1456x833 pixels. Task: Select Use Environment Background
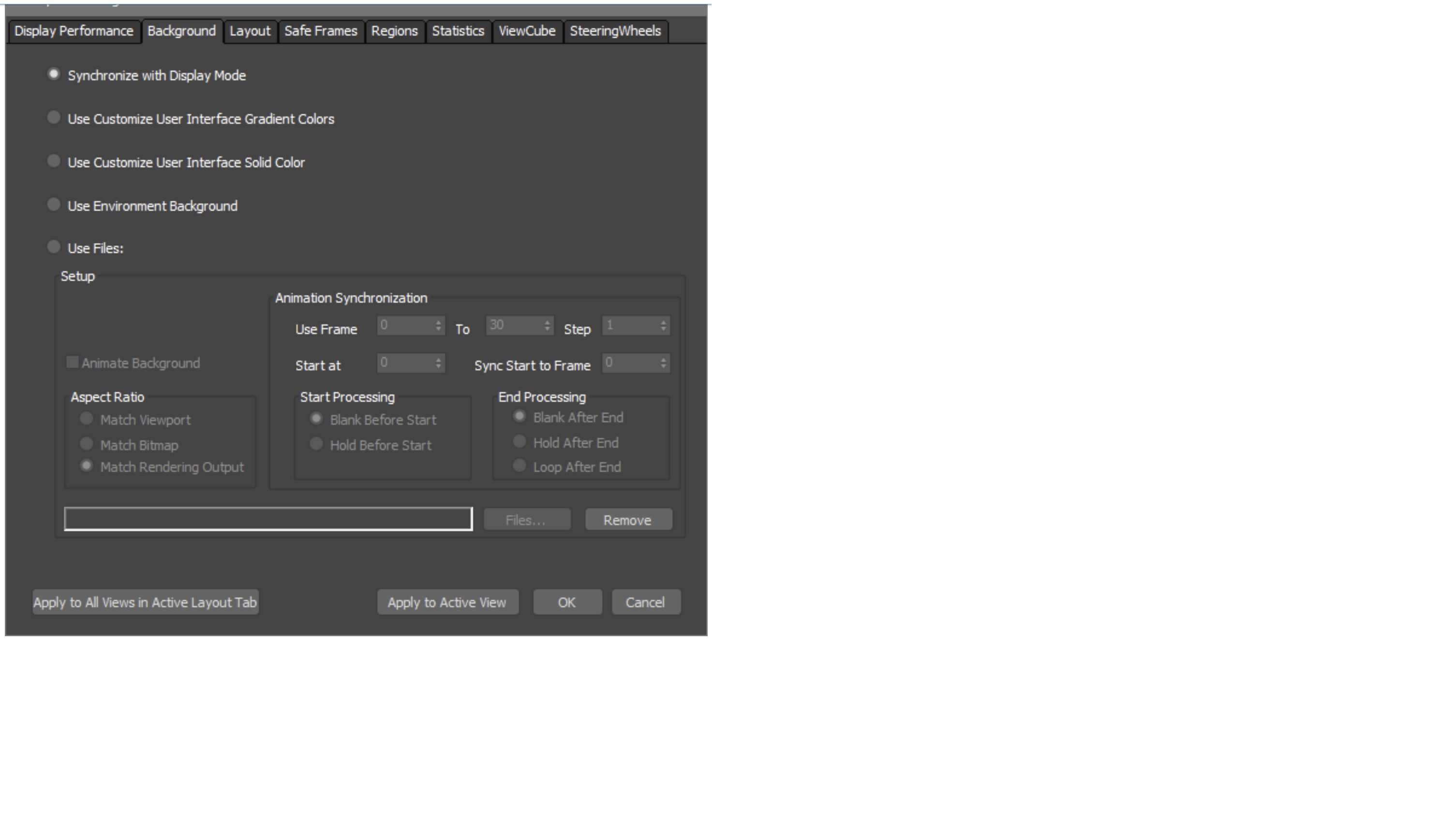click(54, 204)
